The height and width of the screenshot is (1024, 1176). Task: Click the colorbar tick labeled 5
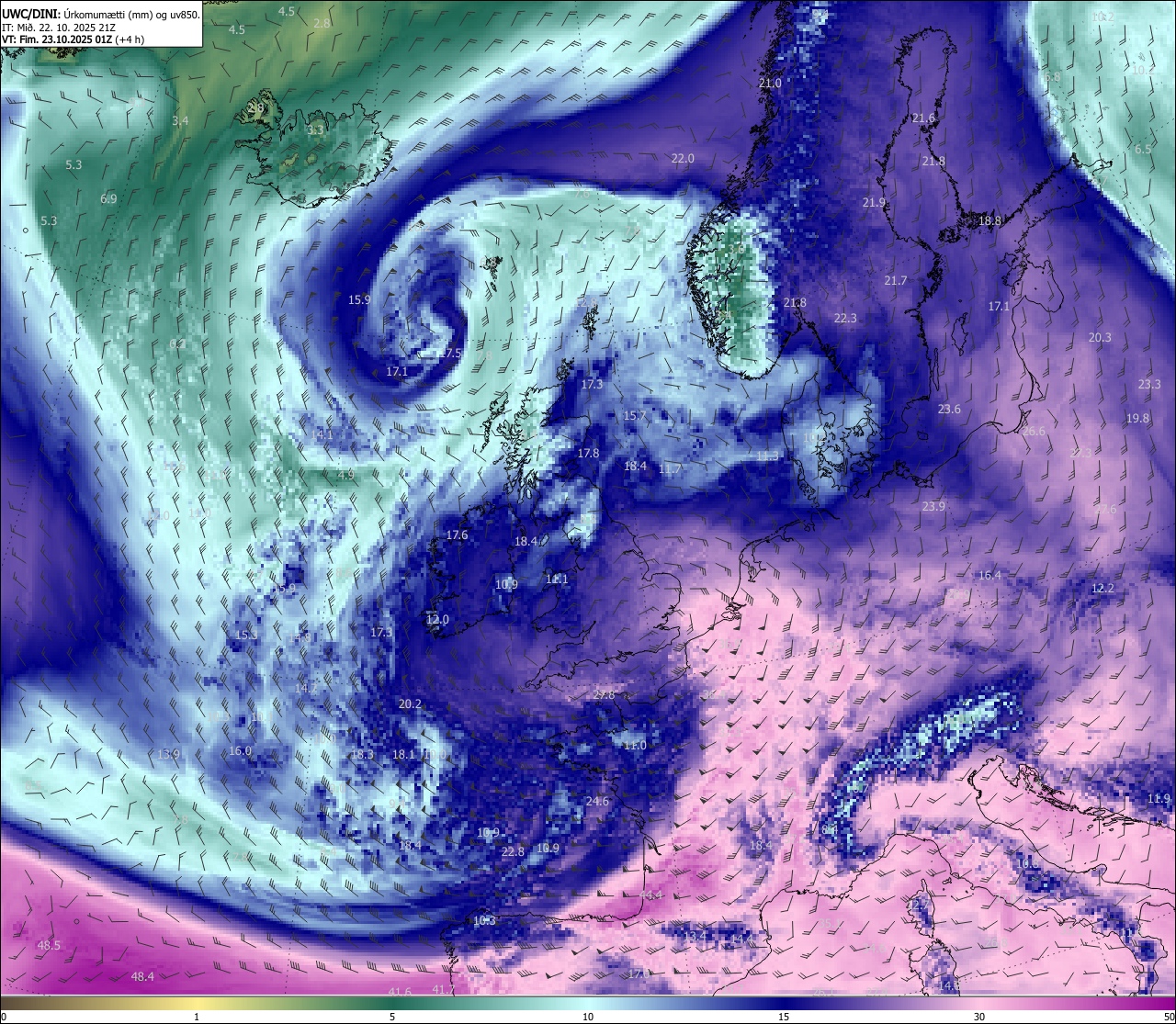click(x=392, y=1017)
